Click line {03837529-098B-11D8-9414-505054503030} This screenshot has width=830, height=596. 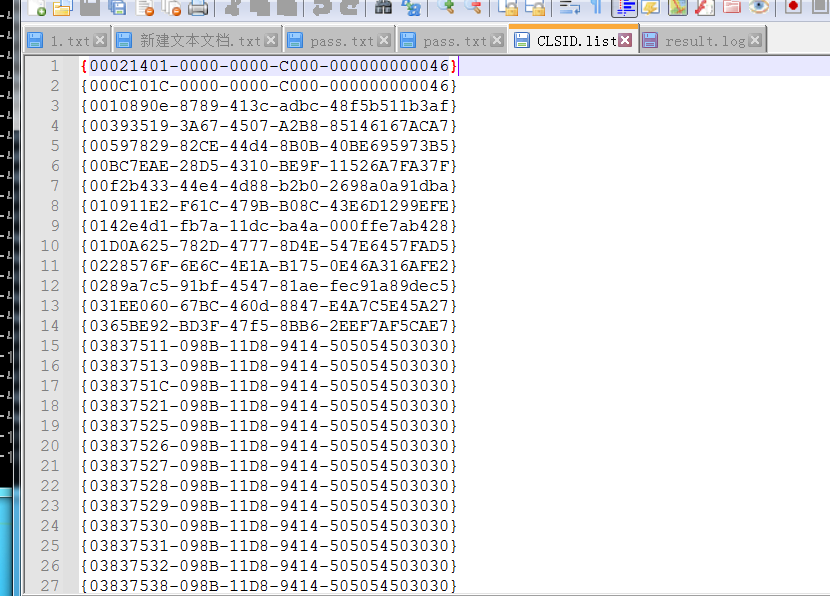[x=269, y=506]
